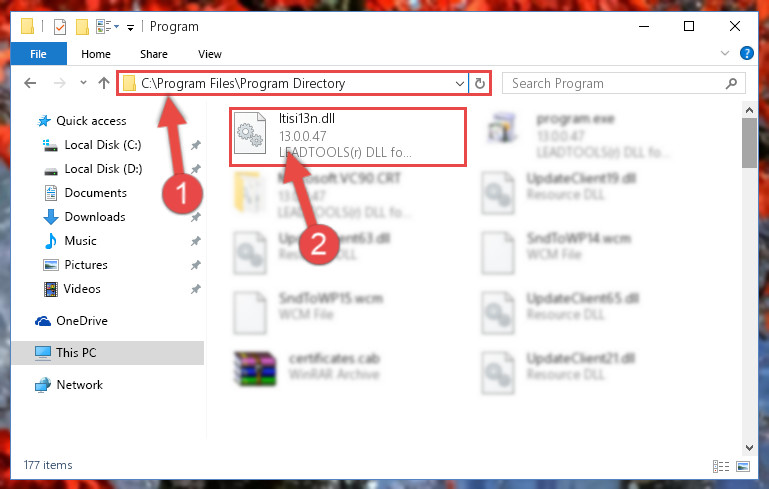Click the vertical scrollbar down arrow
Viewport: 769px width, 489px height.
[749, 447]
